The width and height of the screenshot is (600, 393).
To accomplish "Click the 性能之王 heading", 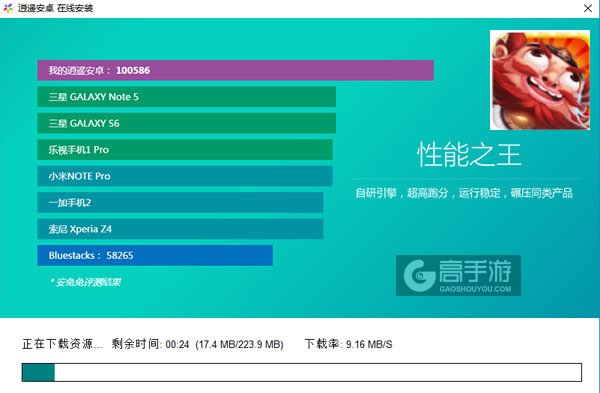I will point(469,155).
